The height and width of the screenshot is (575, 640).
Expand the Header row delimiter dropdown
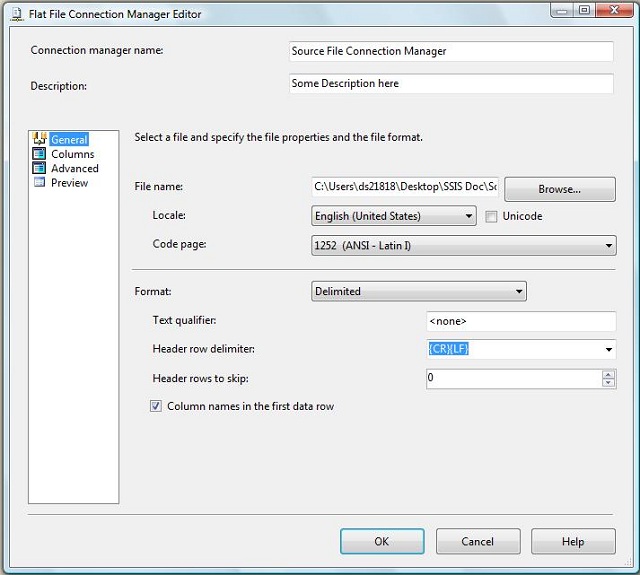coord(609,350)
